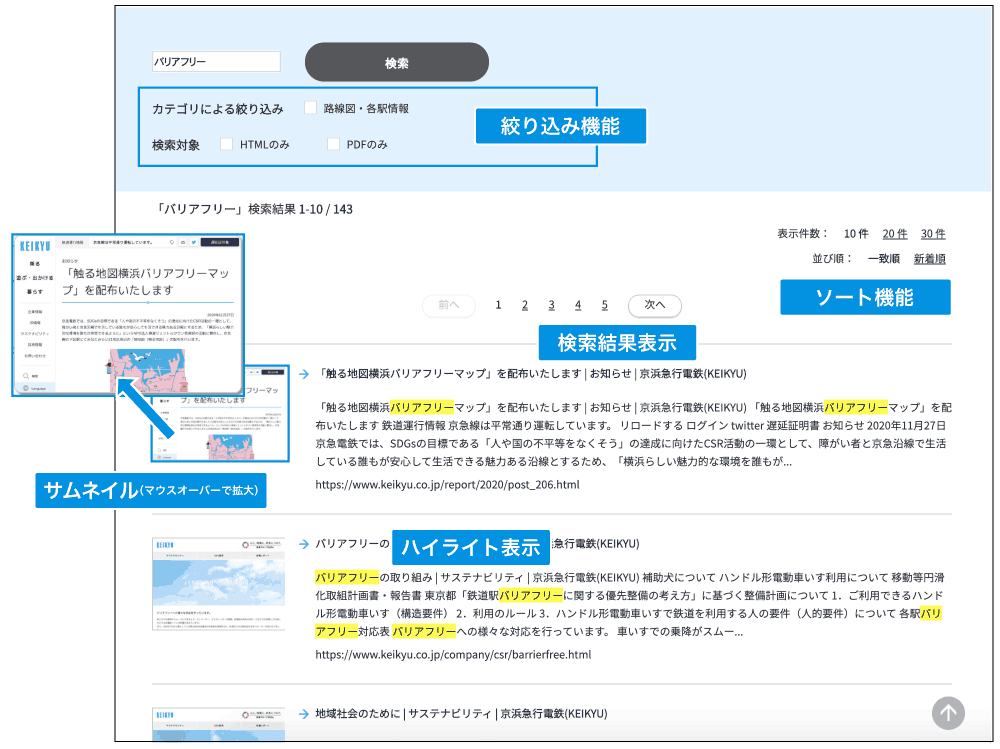
Task: Show 20 件 results per page
Action: coord(894,234)
